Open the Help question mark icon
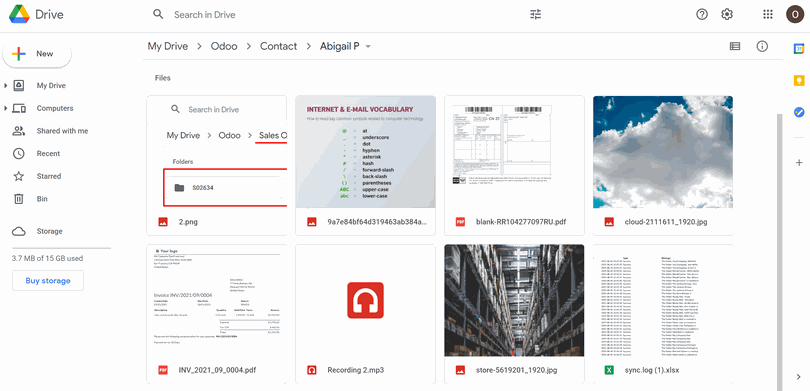 [x=702, y=14]
